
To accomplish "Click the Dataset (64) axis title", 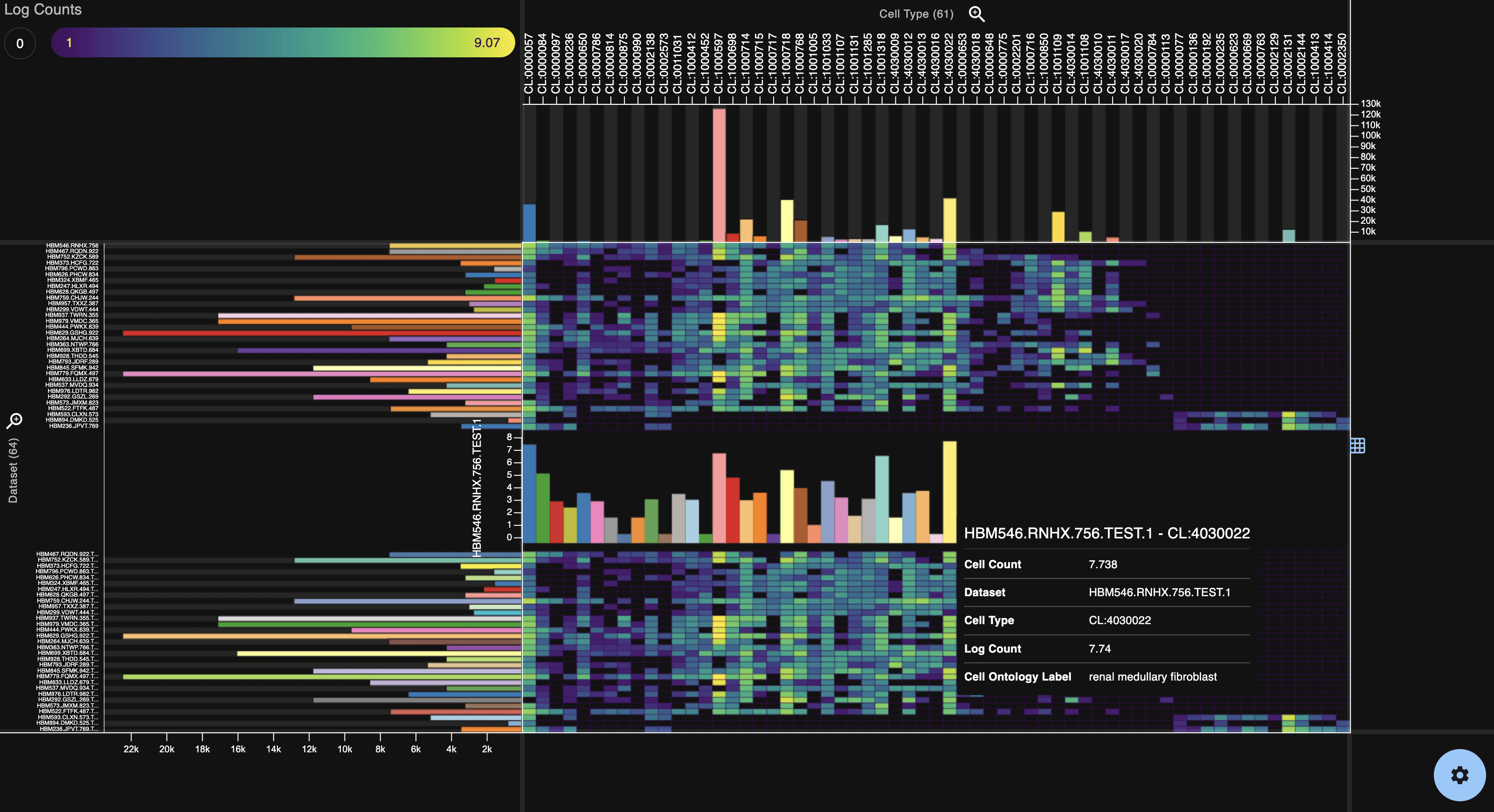I will [x=13, y=470].
